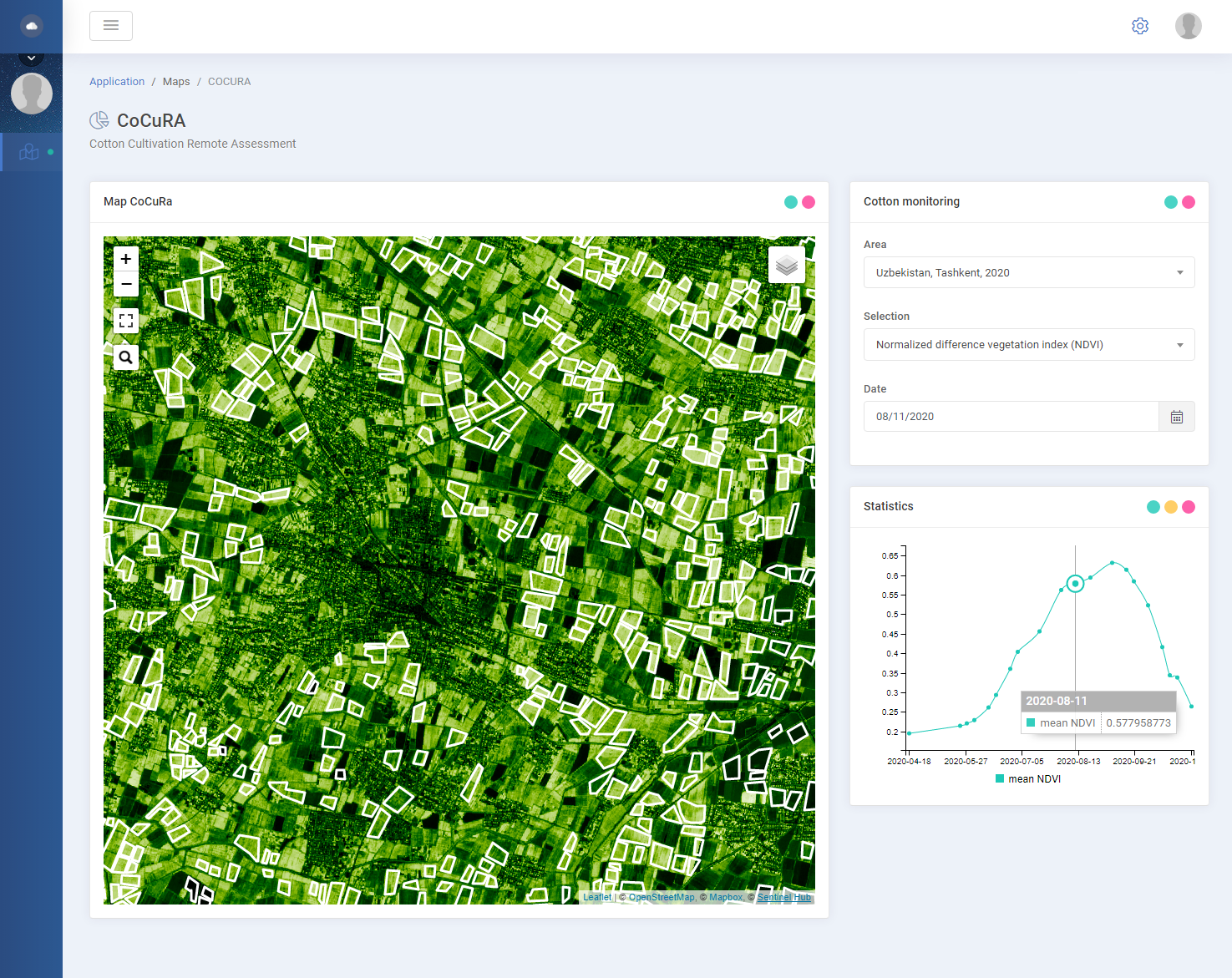Toggle the mean NDVI legend series
This screenshot has height=978, width=1232.
tap(1027, 779)
